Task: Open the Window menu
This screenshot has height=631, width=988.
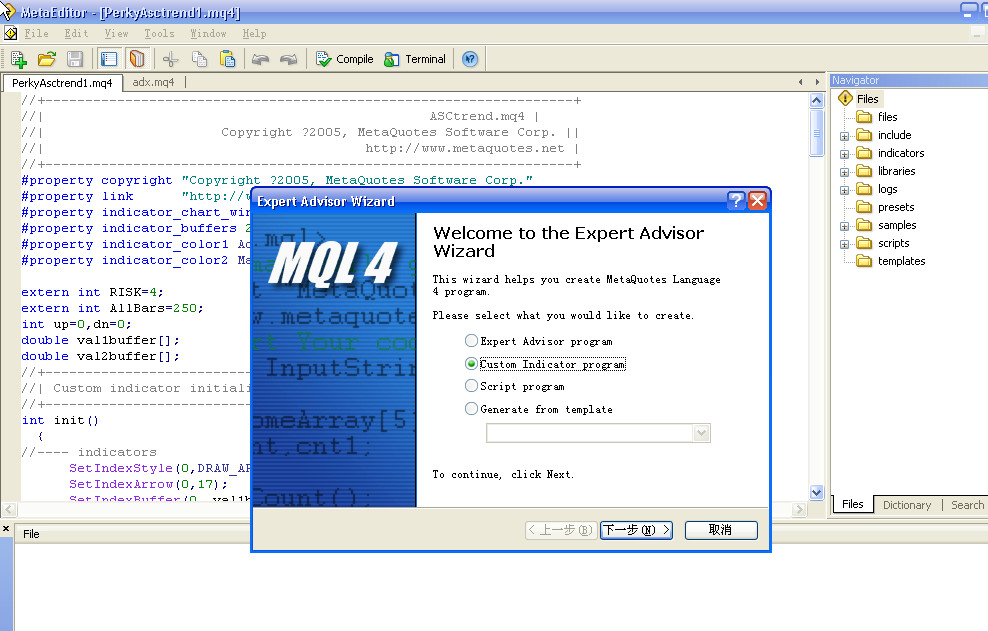Action: click(209, 33)
